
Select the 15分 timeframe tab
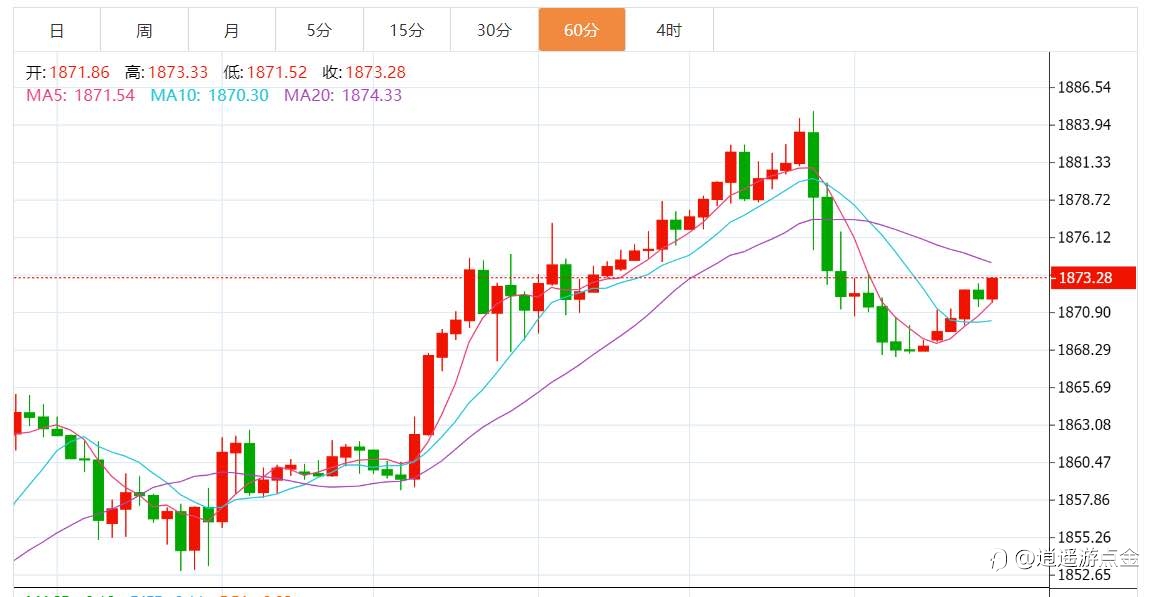pos(407,30)
